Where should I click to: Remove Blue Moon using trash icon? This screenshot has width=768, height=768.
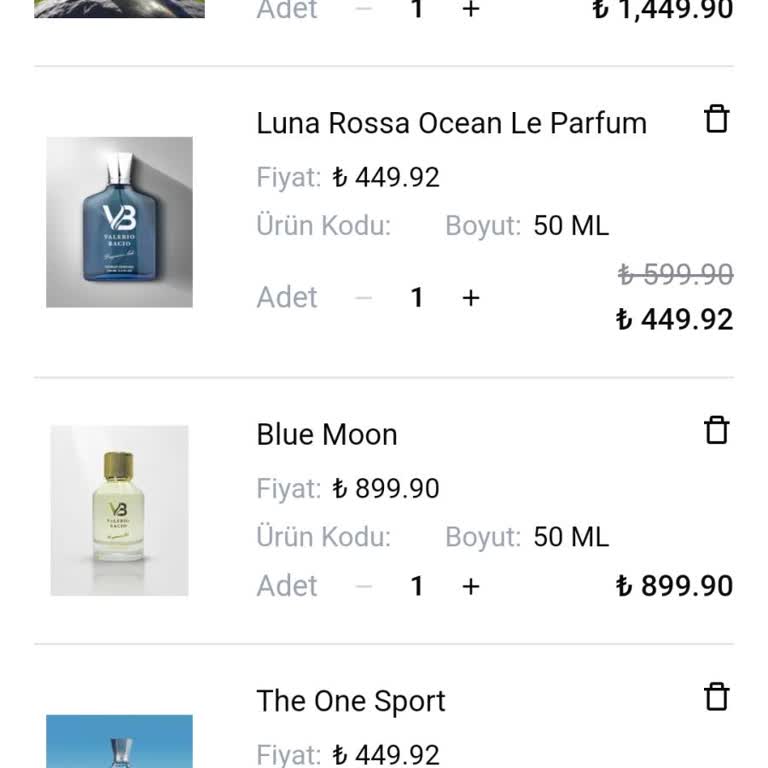717,430
